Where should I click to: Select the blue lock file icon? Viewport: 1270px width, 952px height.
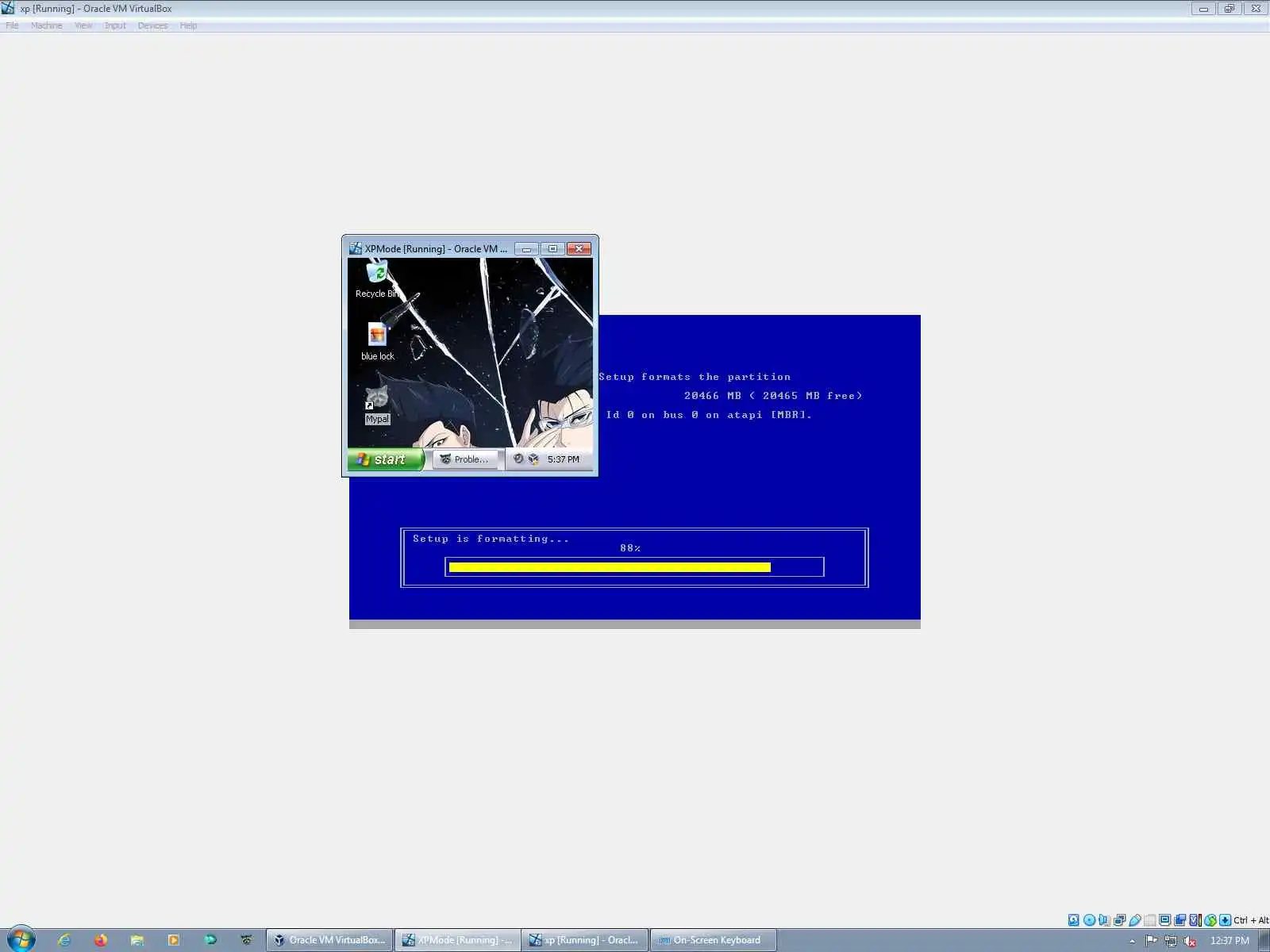click(x=377, y=342)
